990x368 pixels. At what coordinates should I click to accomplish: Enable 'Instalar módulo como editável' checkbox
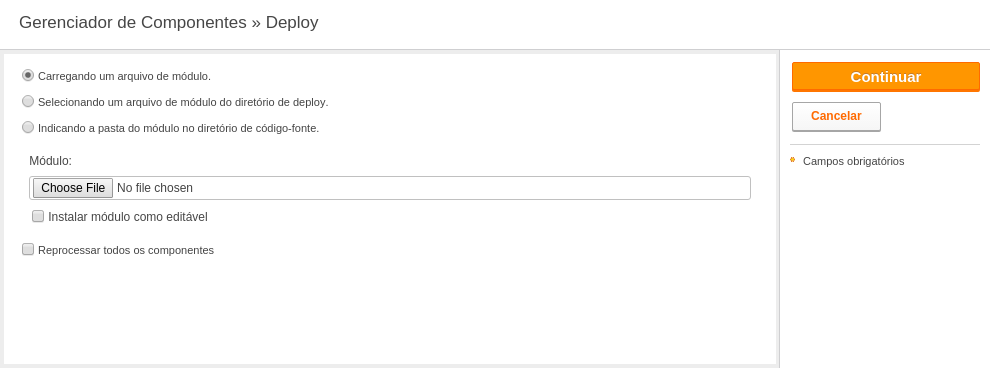(38, 216)
